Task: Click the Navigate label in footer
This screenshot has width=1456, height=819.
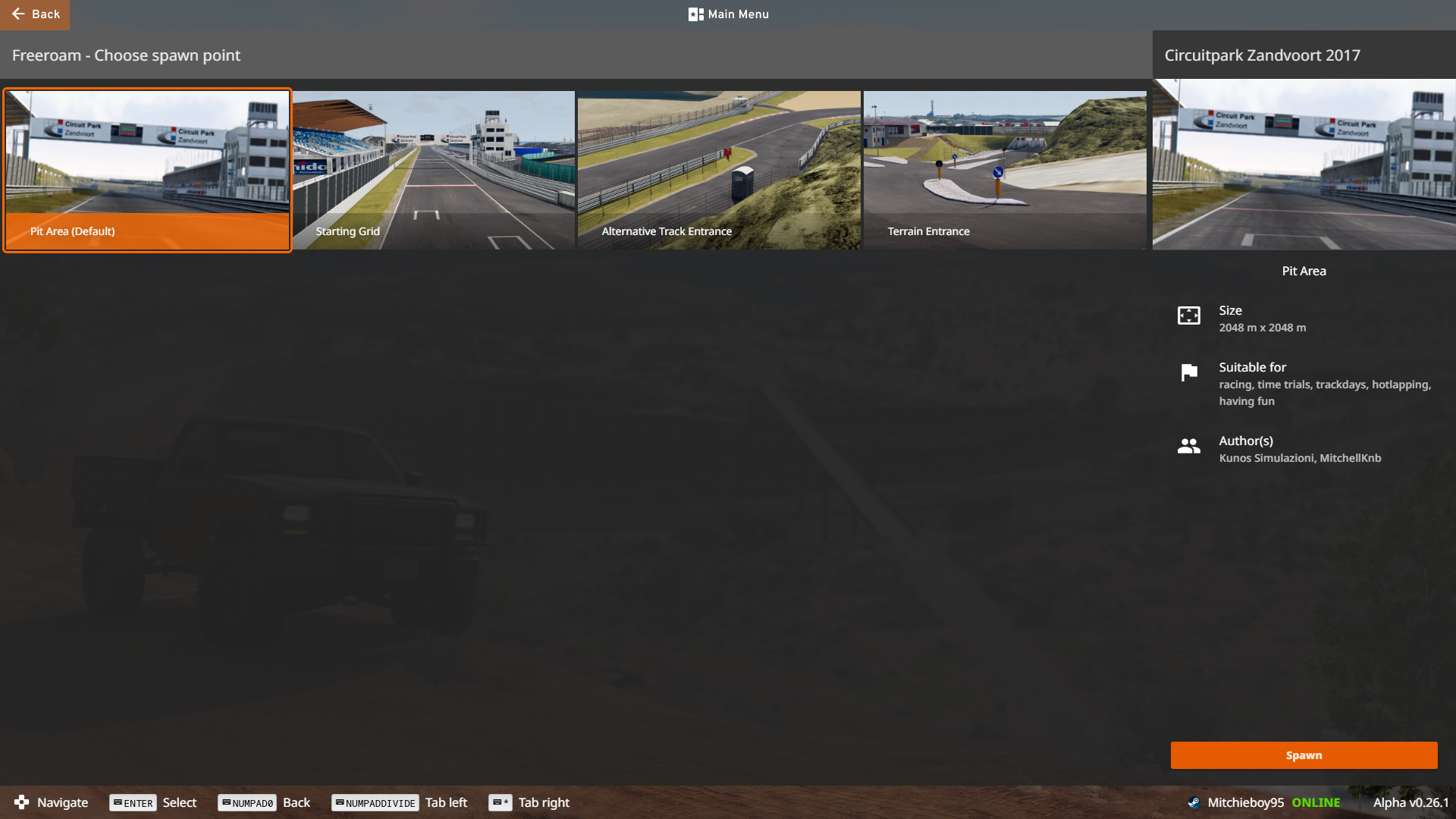Action: pyautogui.click(x=62, y=802)
